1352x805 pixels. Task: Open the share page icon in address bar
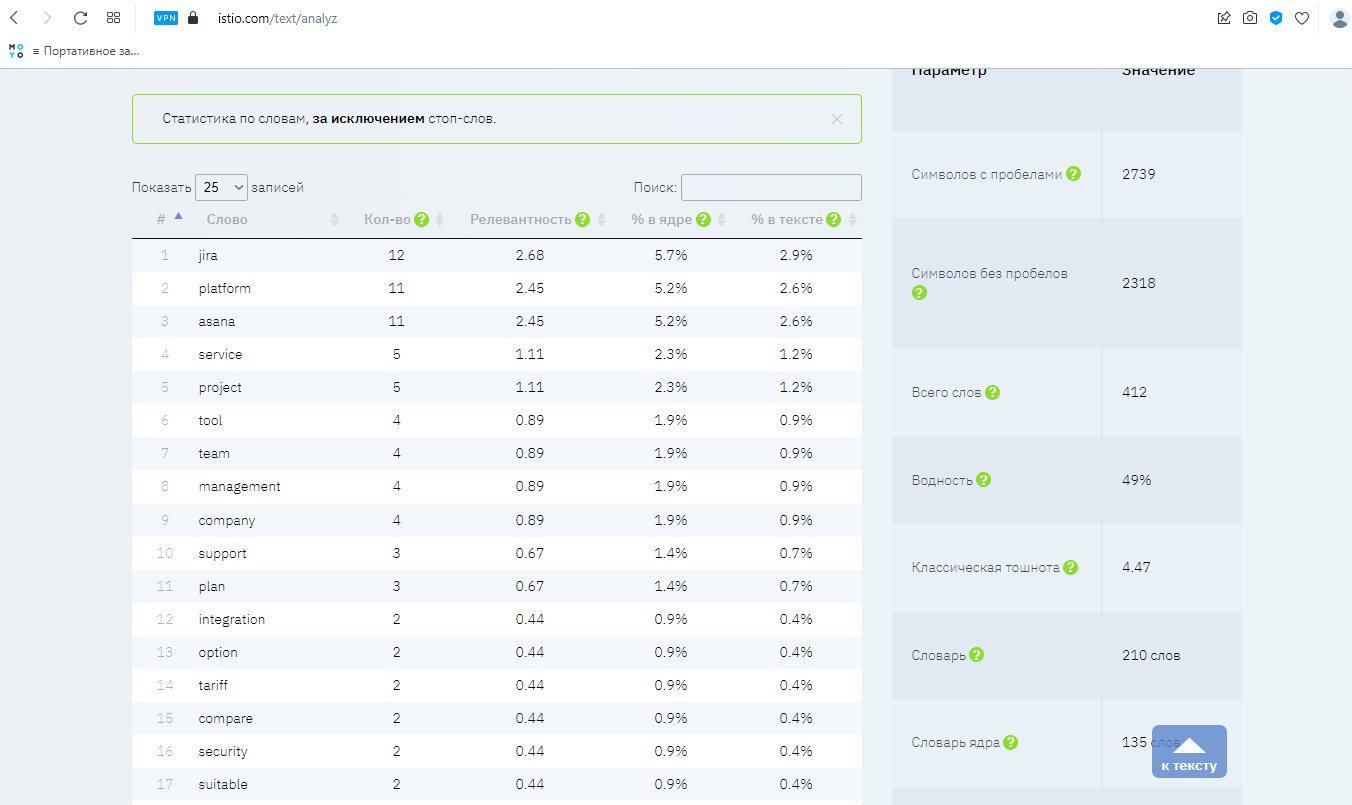(x=1224, y=18)
